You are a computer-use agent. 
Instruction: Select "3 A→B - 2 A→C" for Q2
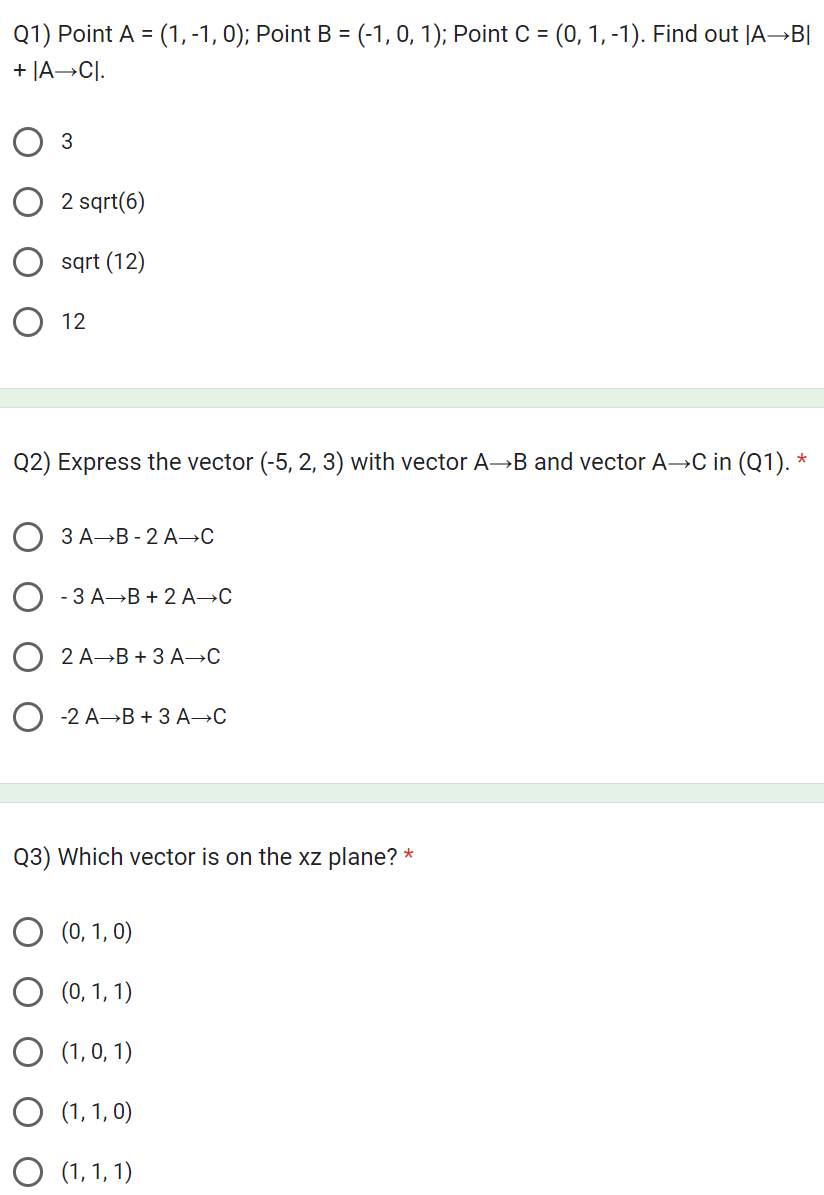[28, 537]
